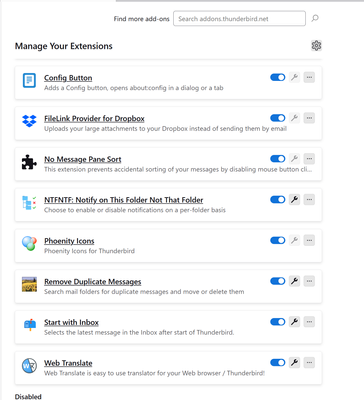The height and width of the screenshot is (400, 364).
Task: Click the Phoenity Icons extension icon
Action: click(29, 243)
